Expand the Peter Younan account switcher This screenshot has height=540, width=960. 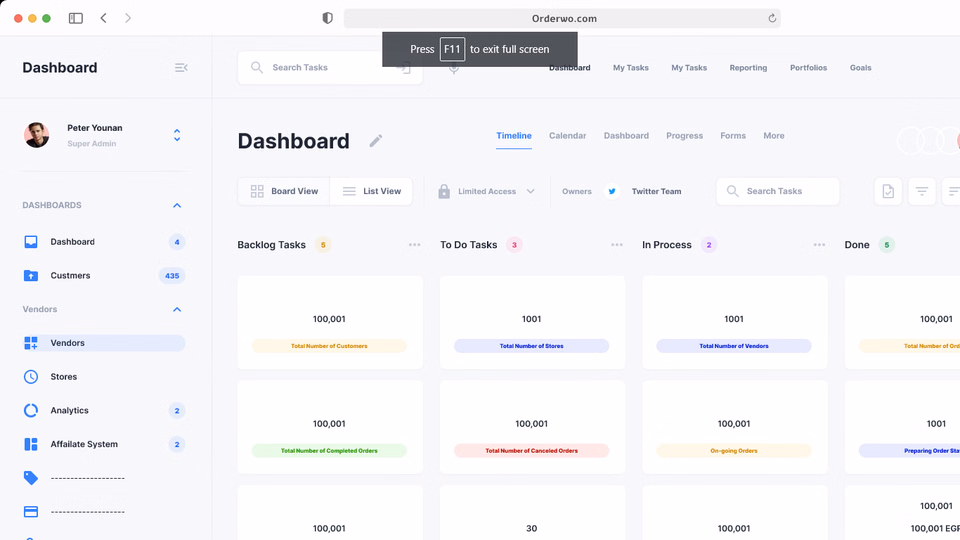[177, 135]
